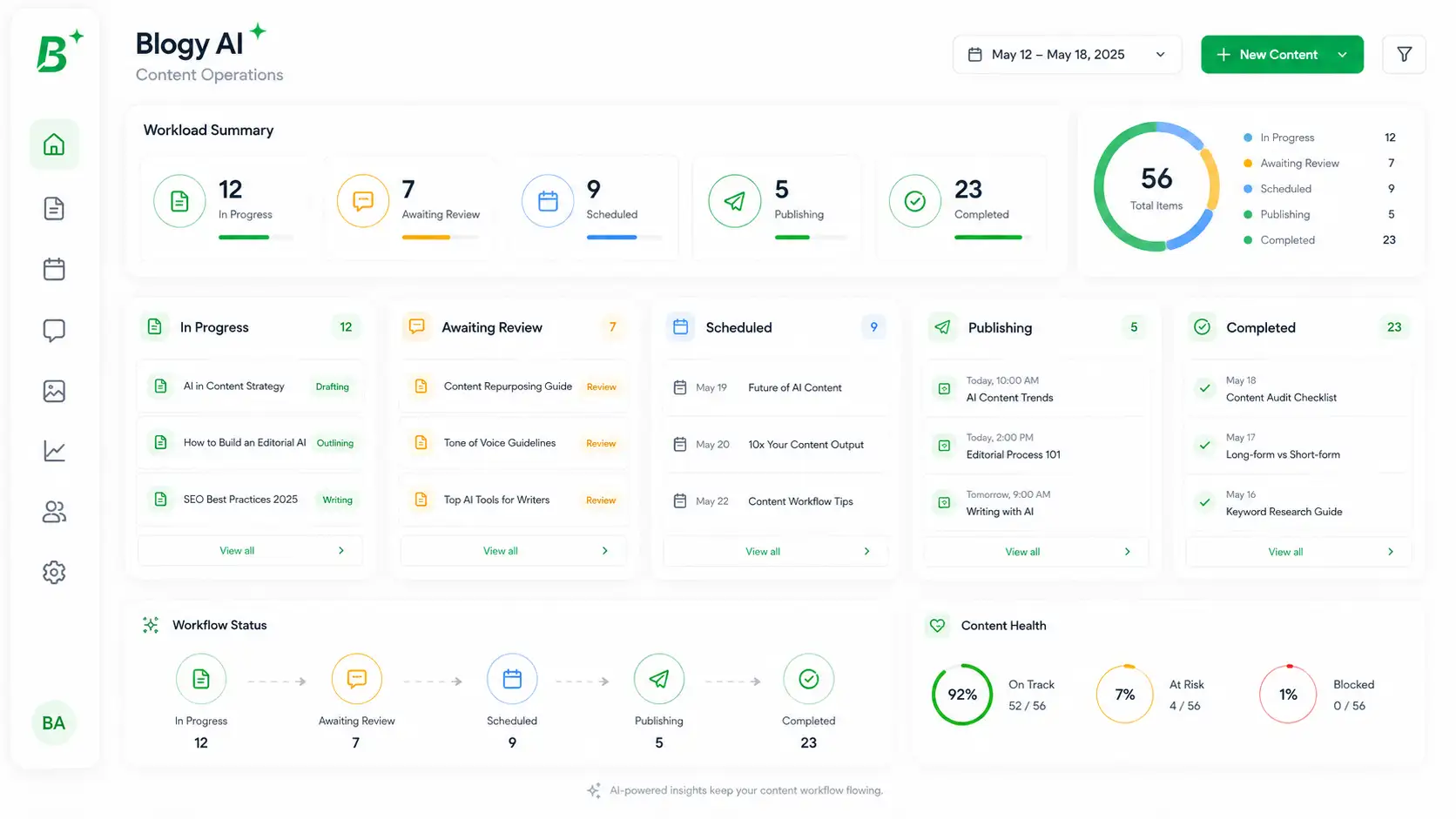Click the Scheduled calendar icon in Workflow Status

click(512, 679)
